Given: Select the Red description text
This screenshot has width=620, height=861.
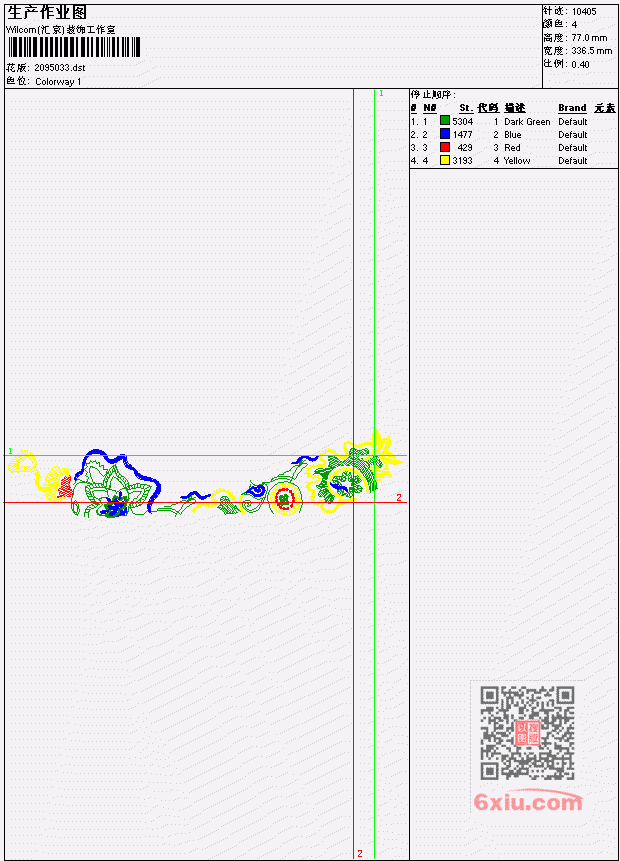Looking at the screenshot, I should click(x=512, y=148).
